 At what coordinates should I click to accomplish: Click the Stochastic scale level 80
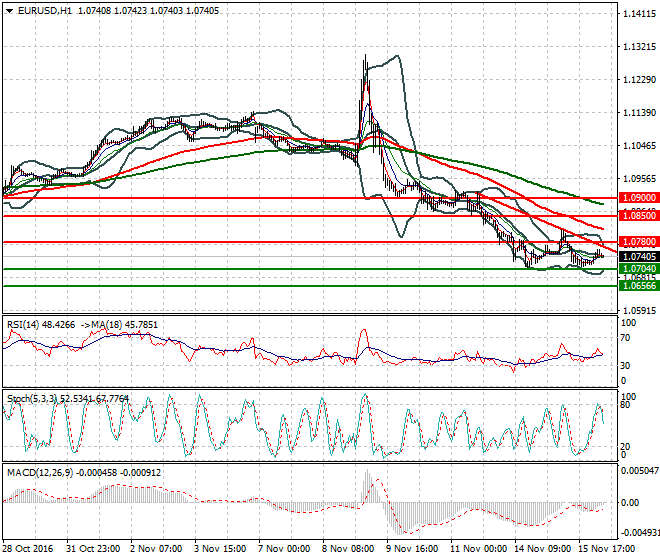(x=625, y=405)
